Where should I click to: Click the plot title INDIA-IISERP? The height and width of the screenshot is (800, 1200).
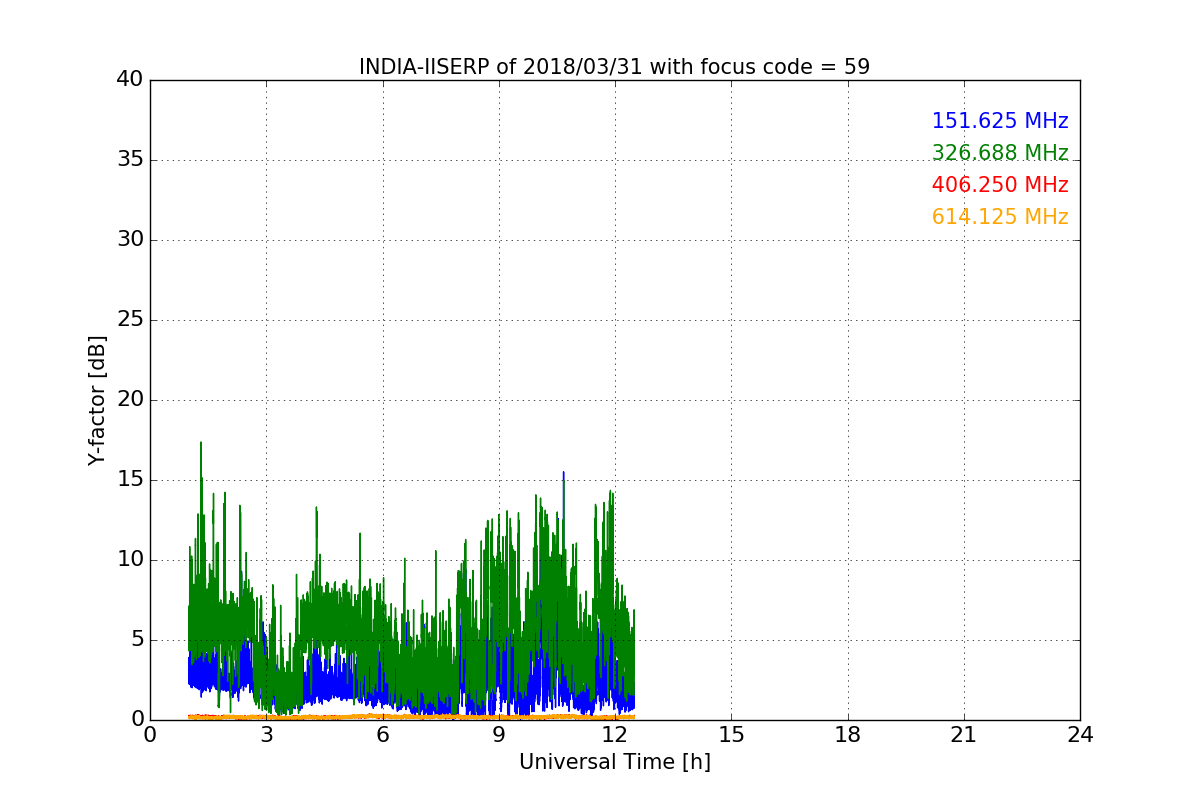tap(614, 67)
